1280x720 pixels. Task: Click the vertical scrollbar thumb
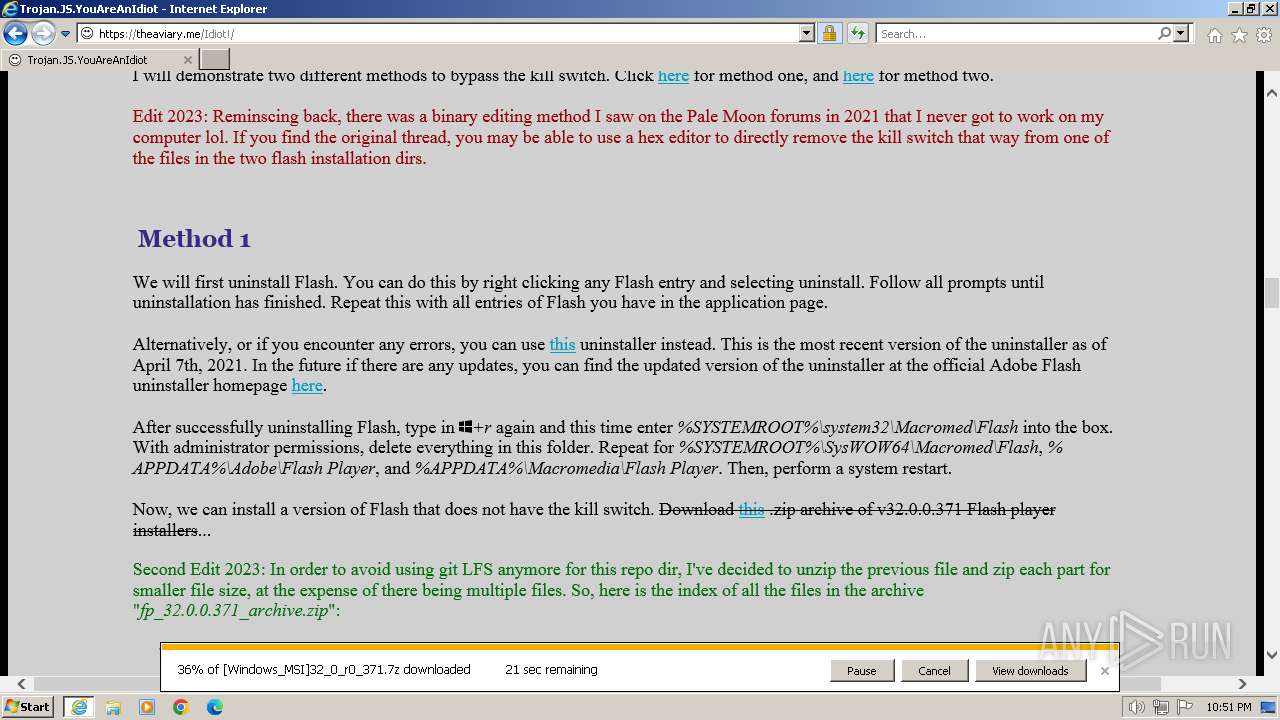point(1271,293)
